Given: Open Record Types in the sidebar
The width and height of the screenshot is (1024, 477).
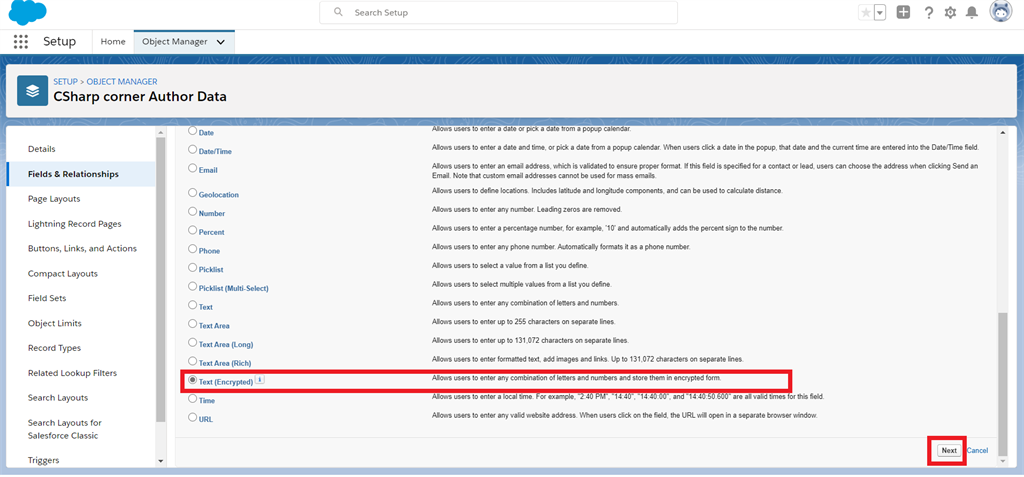Looking at the screenshot, I should tap(54, 348).
